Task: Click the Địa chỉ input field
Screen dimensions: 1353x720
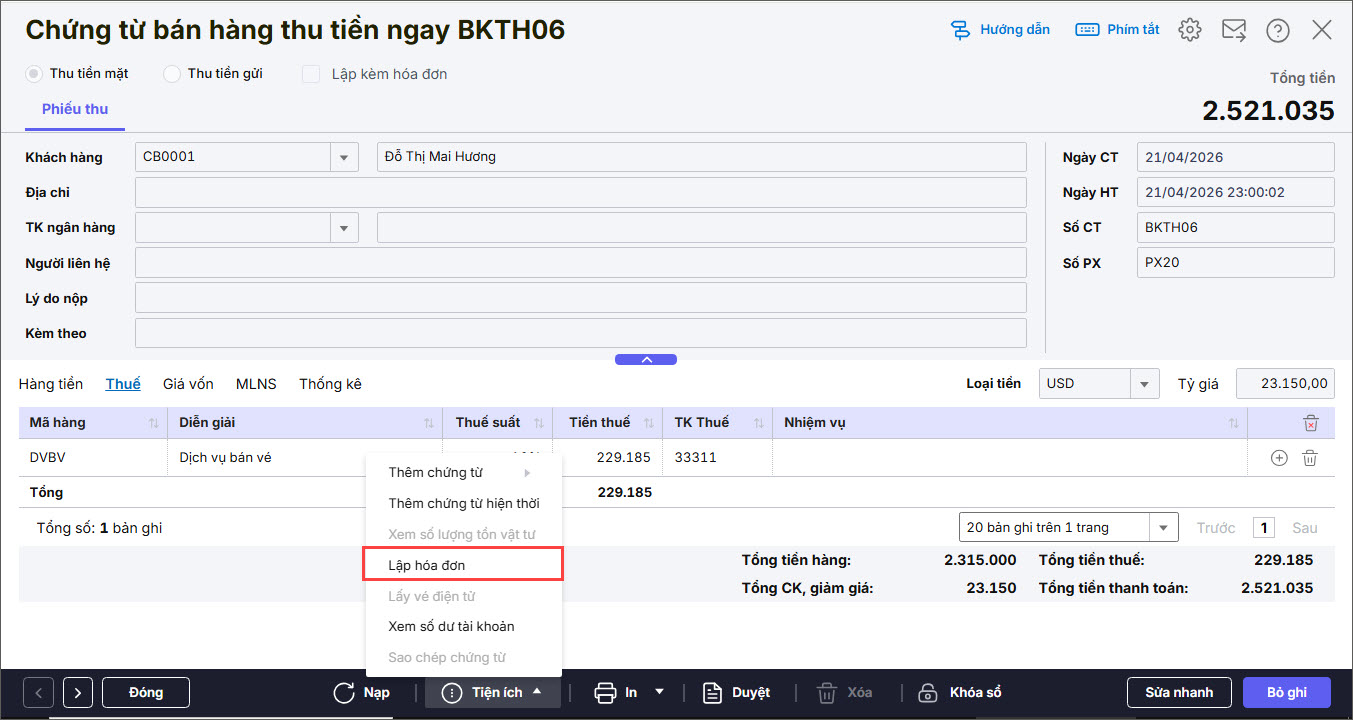Action: point(580,192)
